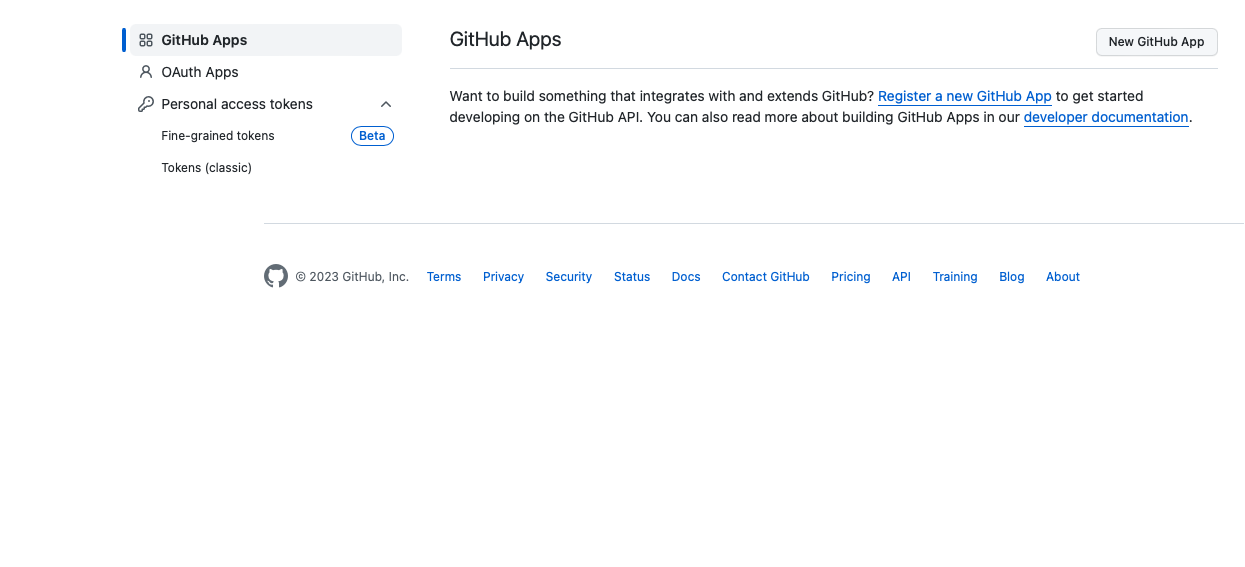The height and width of the screenshot is (567, 1245).
Task: Open GitHub Apps in the sidebar
Action: tap(266, 40)
